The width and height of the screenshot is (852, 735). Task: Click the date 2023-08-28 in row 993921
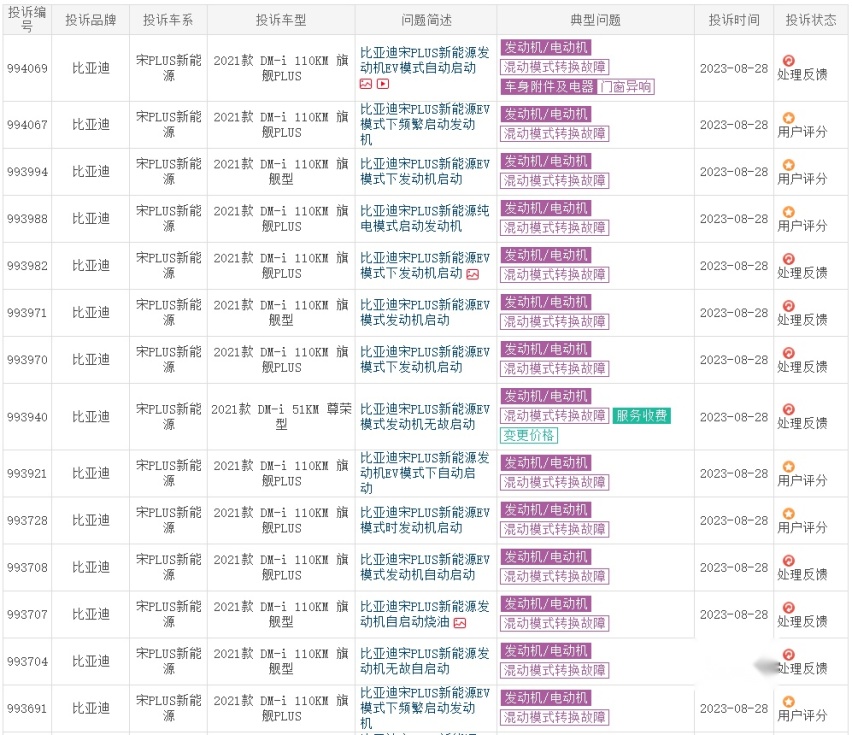[734, 473]
